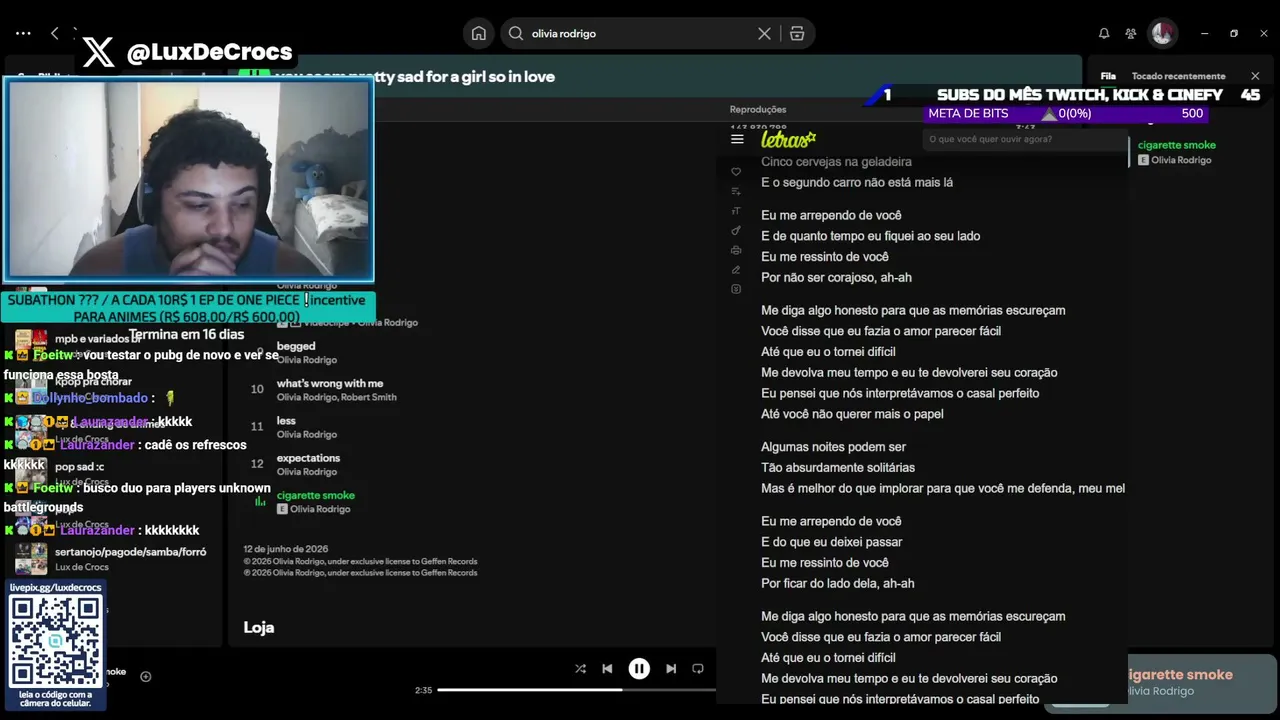This screenshot has height=720, width=1280.
Task: Open the Spotify three-dots menu
Action: tap(23, 33)
